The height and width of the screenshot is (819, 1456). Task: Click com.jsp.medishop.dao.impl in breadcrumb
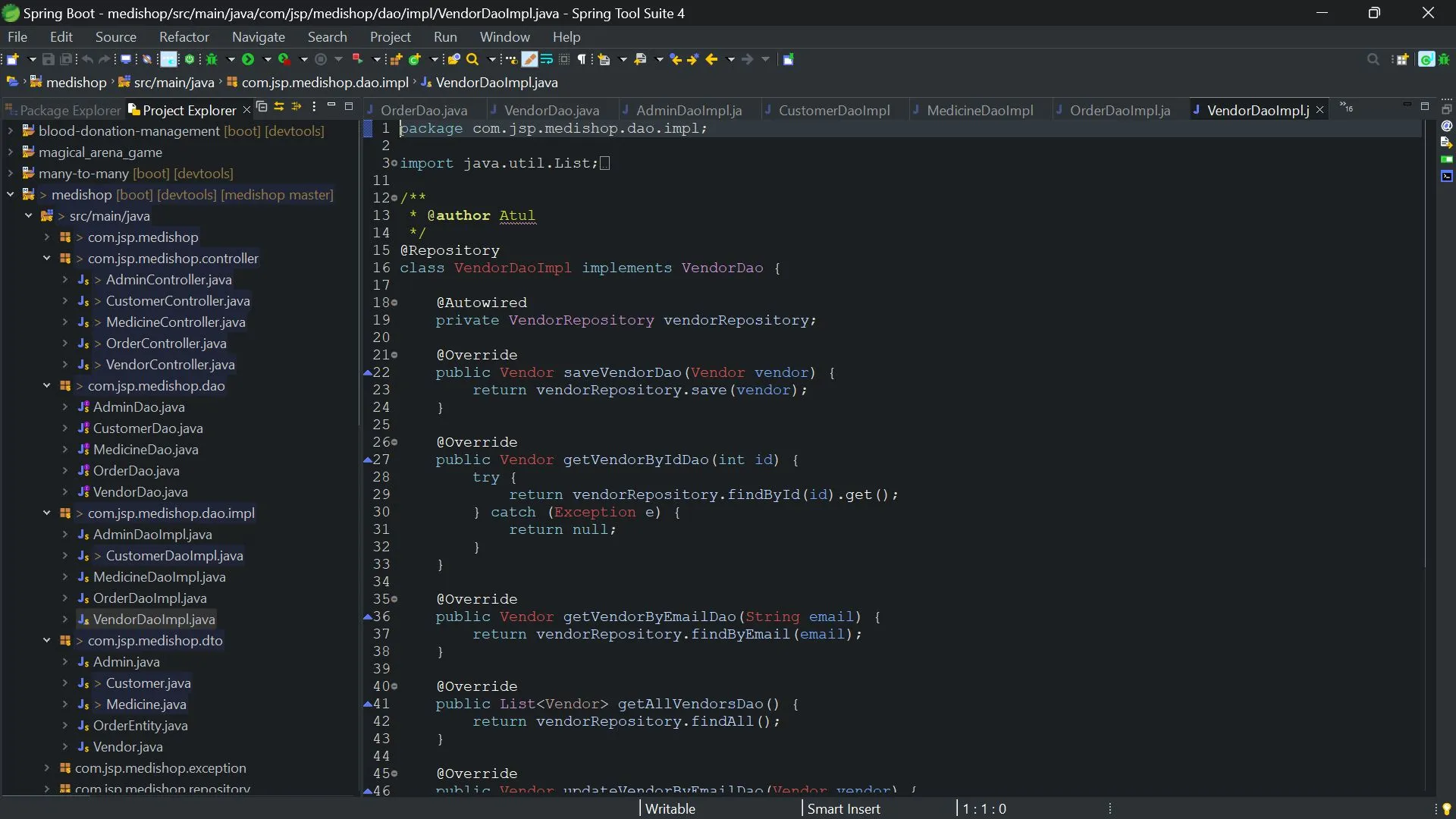pos(325,82)
